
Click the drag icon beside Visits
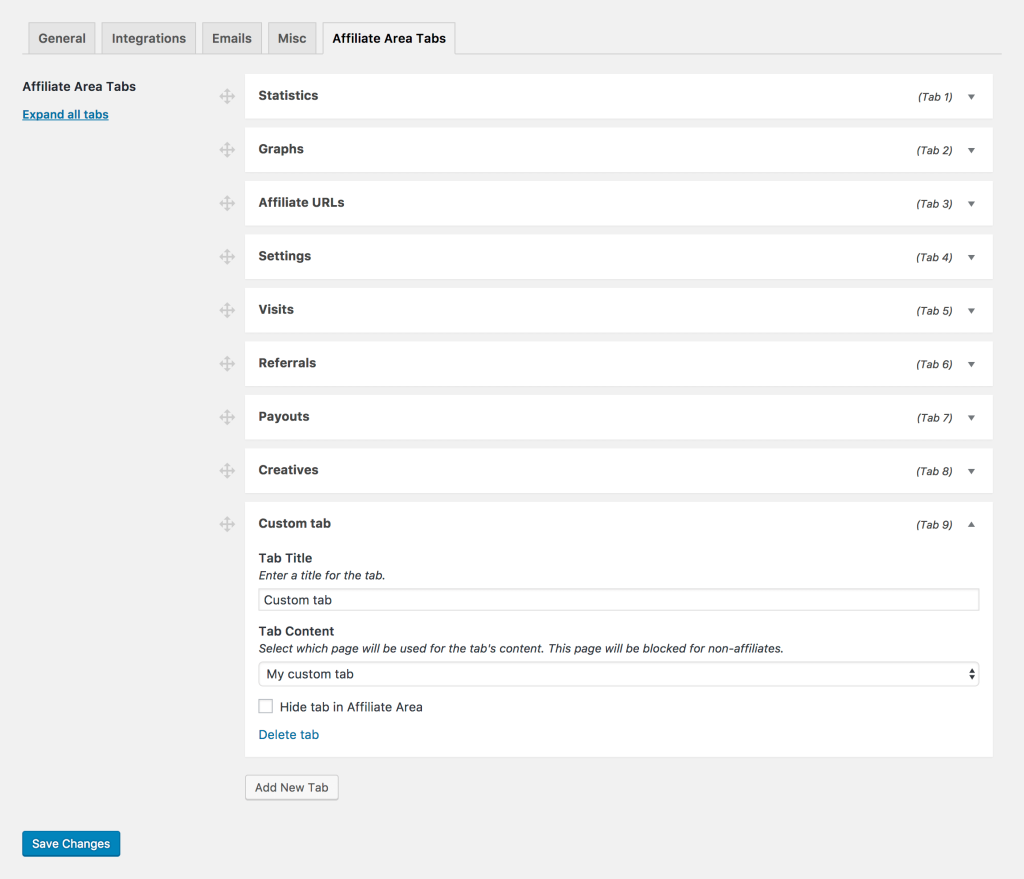(x=227, y=310)
